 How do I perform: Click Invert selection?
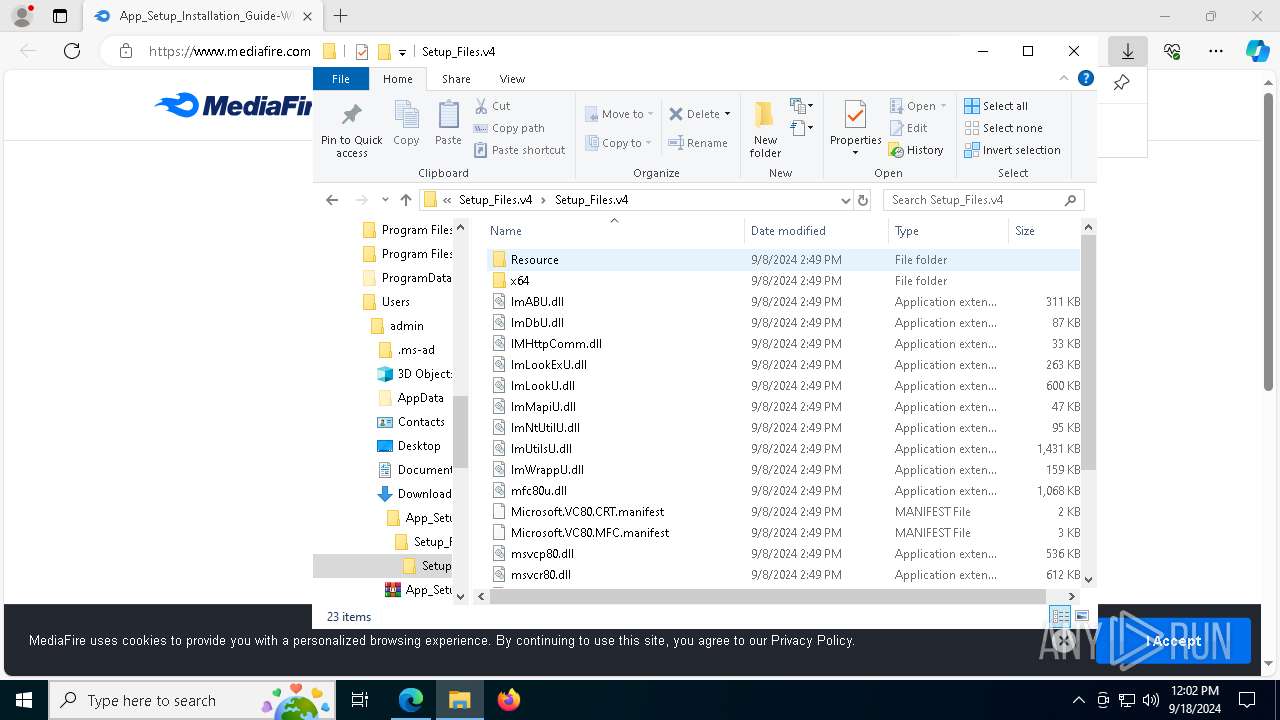click(x=1012, y=150)
